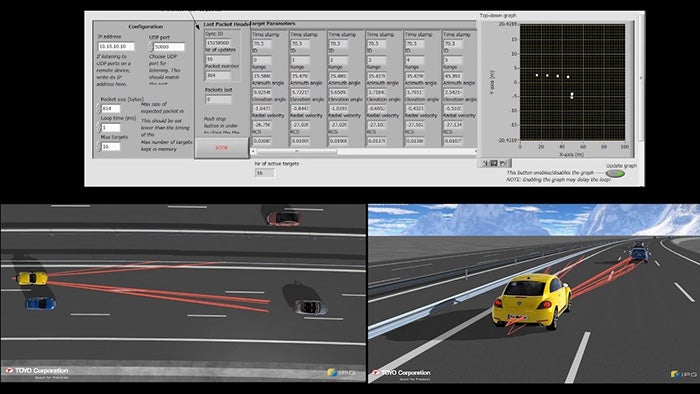Click the Packets lost indicator field

tap(218, 99)
